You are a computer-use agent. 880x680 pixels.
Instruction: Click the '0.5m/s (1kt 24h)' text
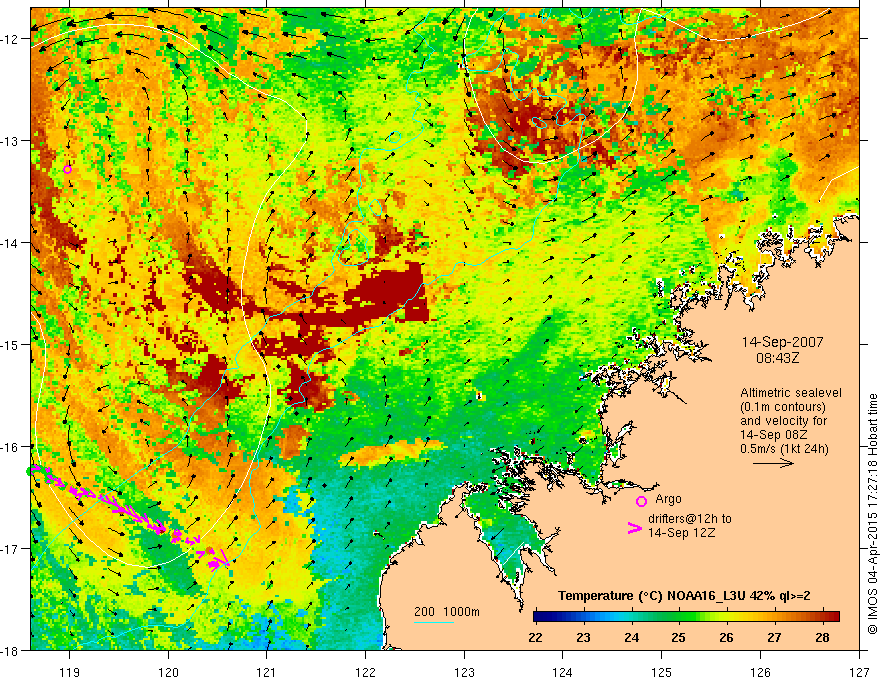click(784, 448)
